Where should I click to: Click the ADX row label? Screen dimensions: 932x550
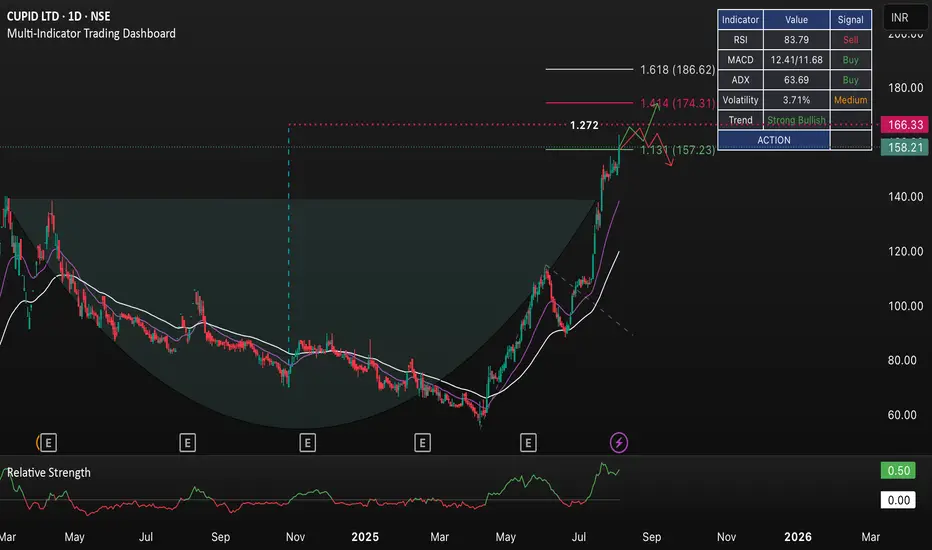[740, 80]
